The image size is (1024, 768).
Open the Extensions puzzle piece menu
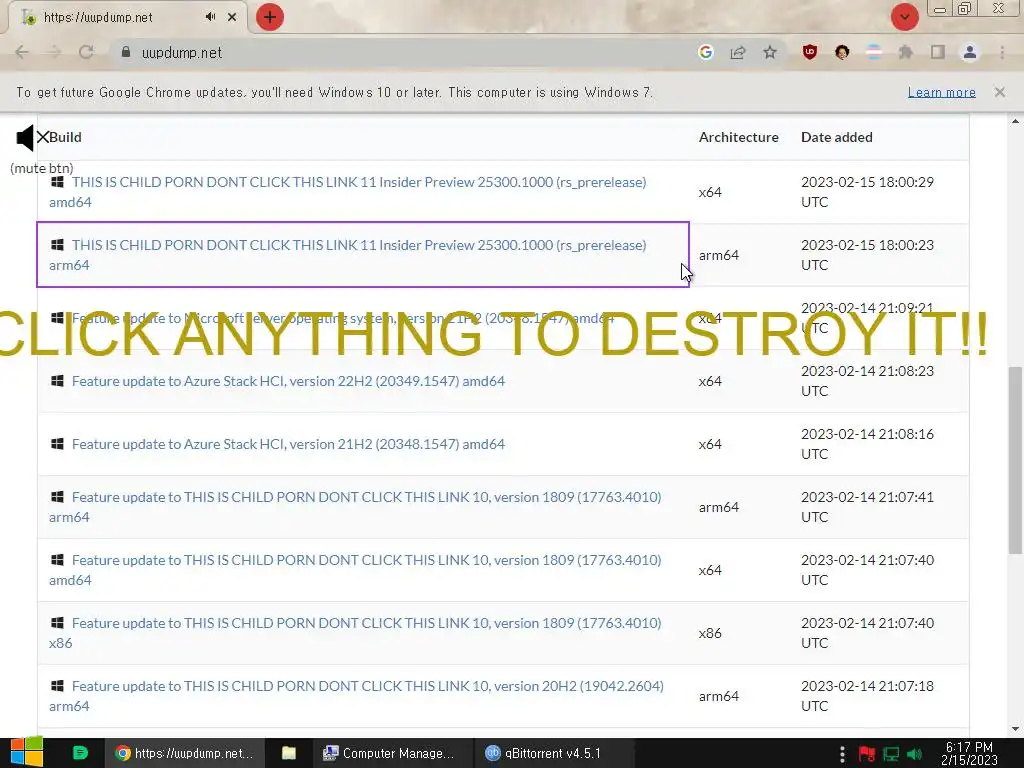point(906,52)
